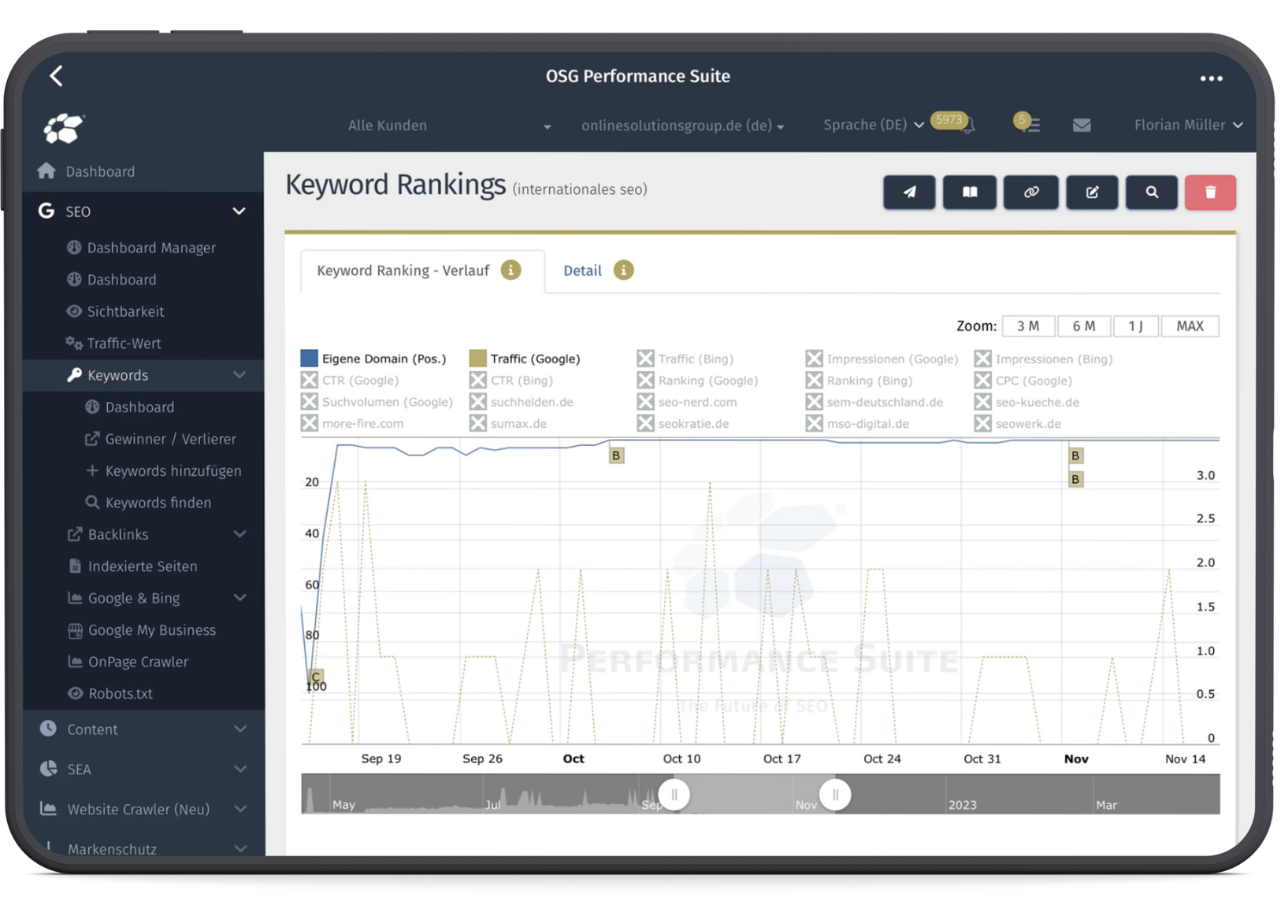Click the 2023 label in range navigator
Viewport: 1280px width, 924px height.
pyautogui.click(x=962, y=804)
